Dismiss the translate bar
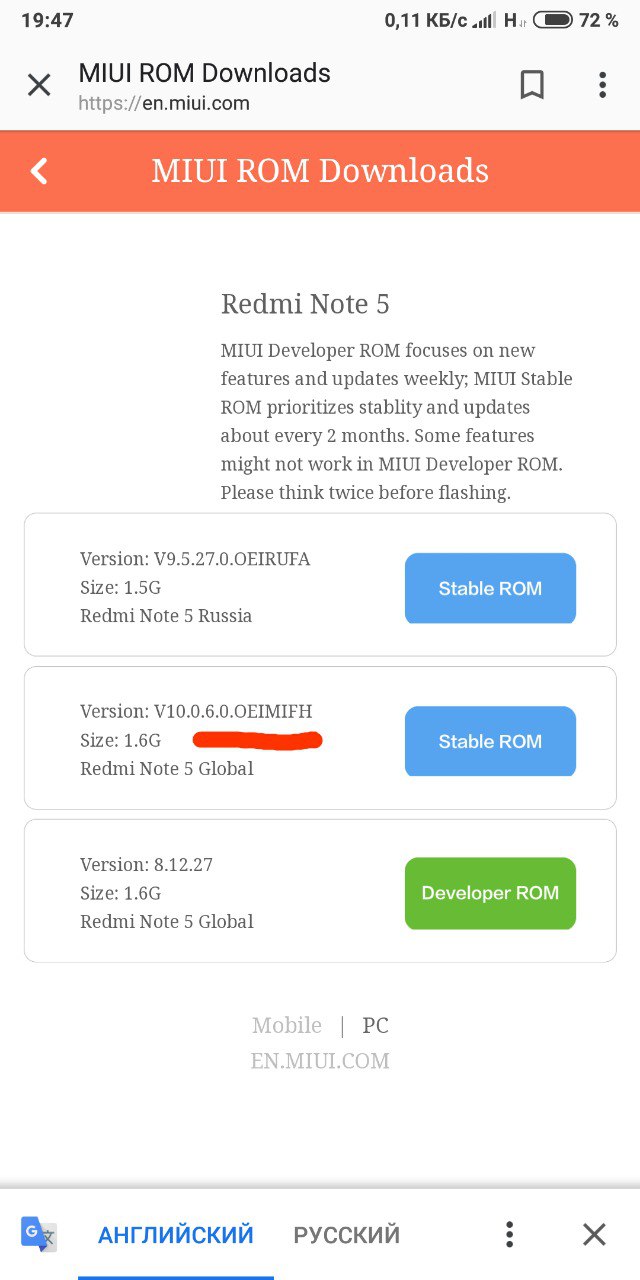The image size is (640, 1280). click(x=594, y=1234)
